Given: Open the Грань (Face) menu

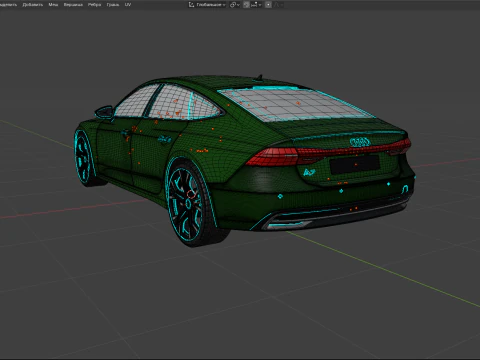Looking at the screenshot, I should (x=113, y=5).
